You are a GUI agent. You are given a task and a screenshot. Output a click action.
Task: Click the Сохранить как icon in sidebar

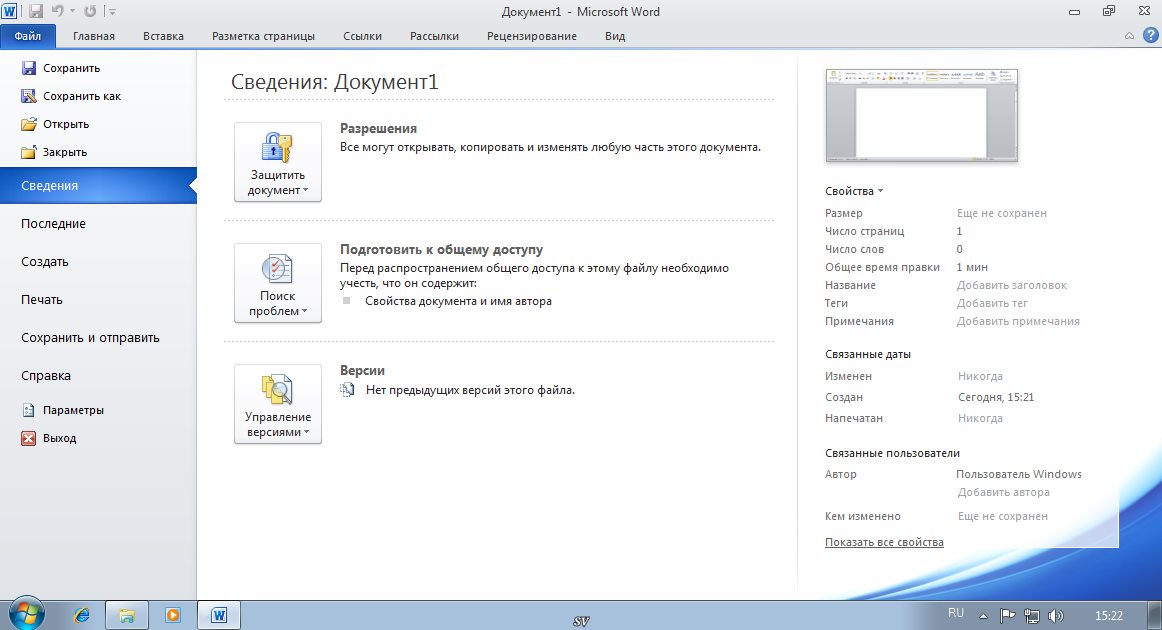[x=29, y=96]
